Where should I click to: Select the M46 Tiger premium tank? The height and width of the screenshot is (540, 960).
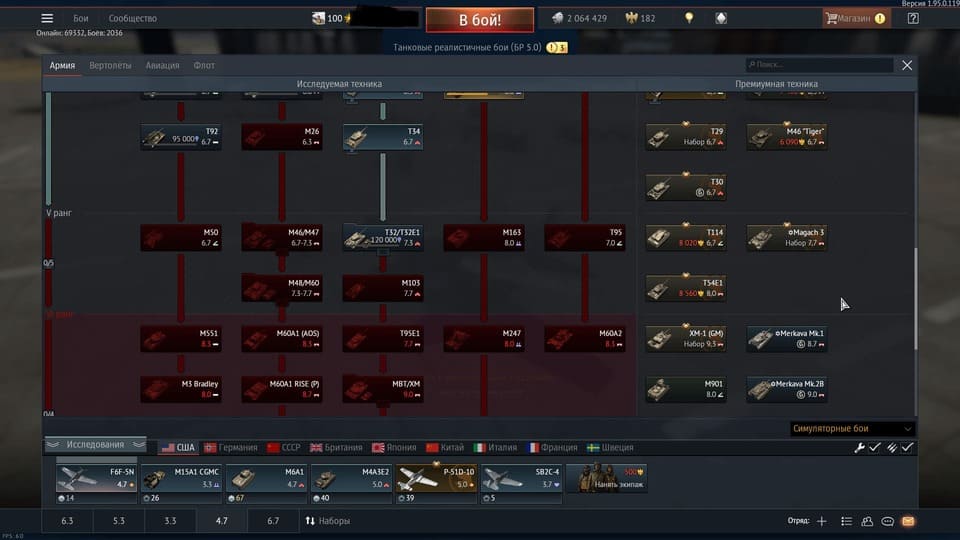click(787, 137)
